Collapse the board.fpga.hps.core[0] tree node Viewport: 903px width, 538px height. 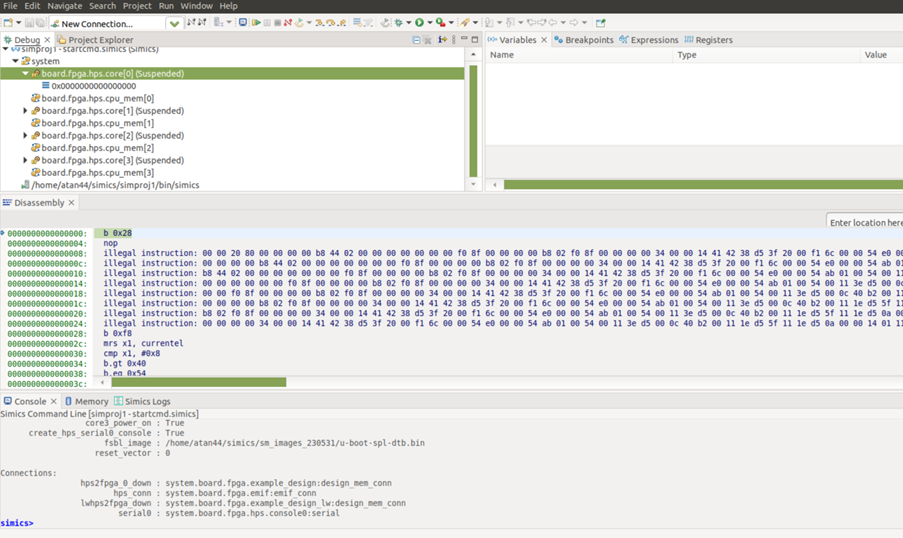(25, 74)
